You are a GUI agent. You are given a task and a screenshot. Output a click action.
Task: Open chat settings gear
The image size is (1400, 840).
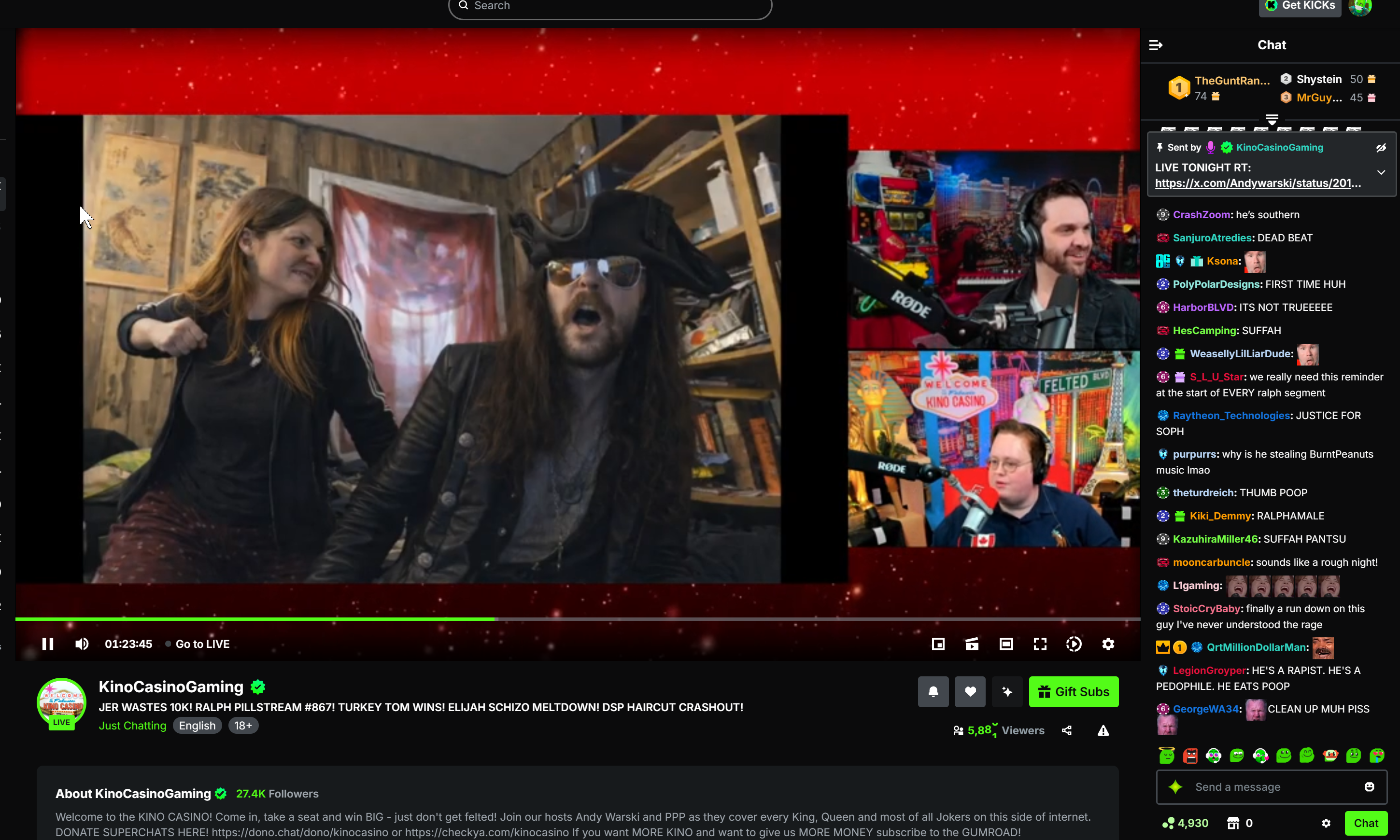(x=1326, y=823)
